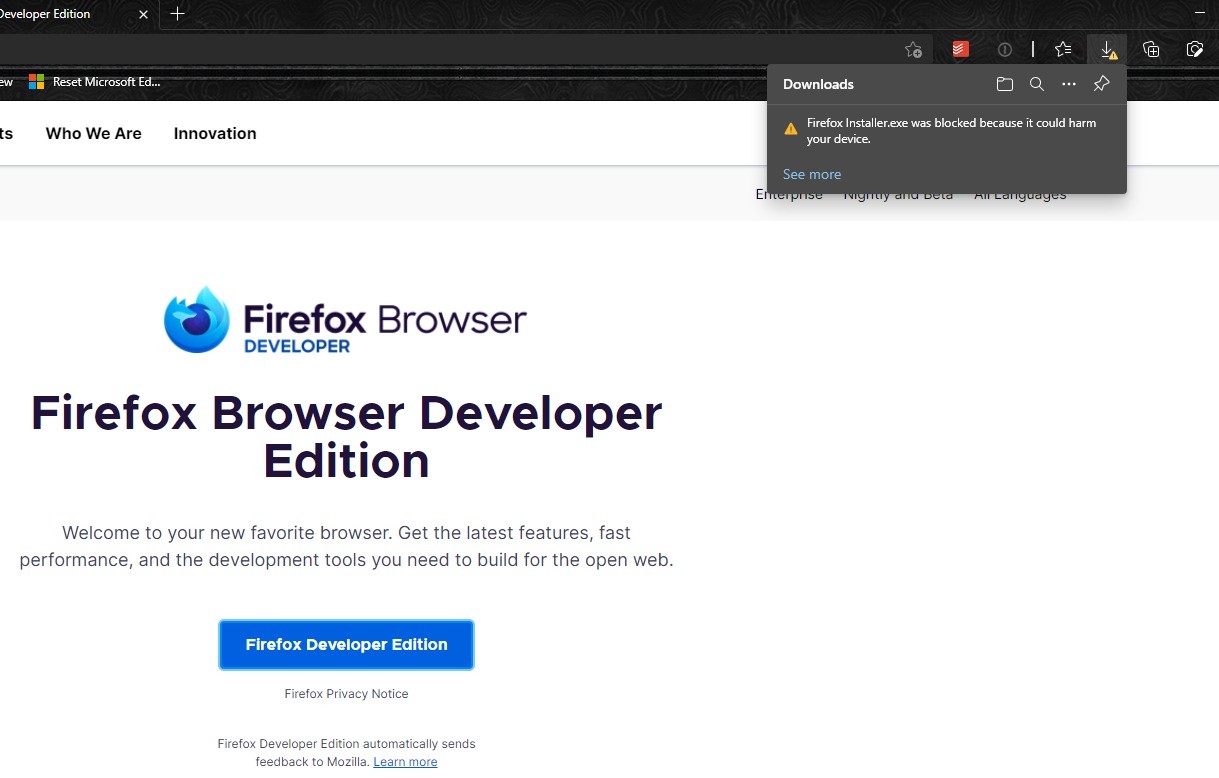
Task: Open Nightly and Beta link
Action: click(898, 195)
